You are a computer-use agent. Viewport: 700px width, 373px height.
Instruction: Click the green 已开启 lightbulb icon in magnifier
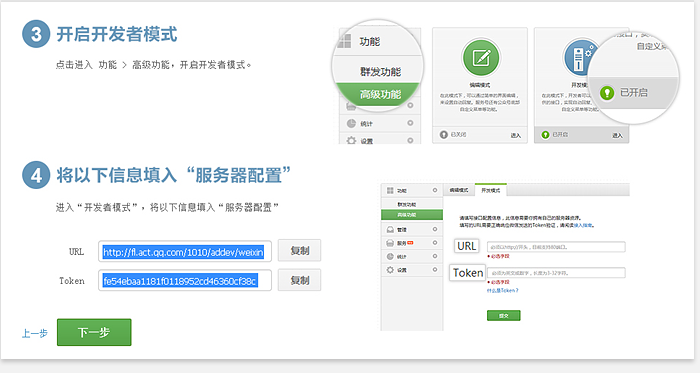[x=607, y=93]
